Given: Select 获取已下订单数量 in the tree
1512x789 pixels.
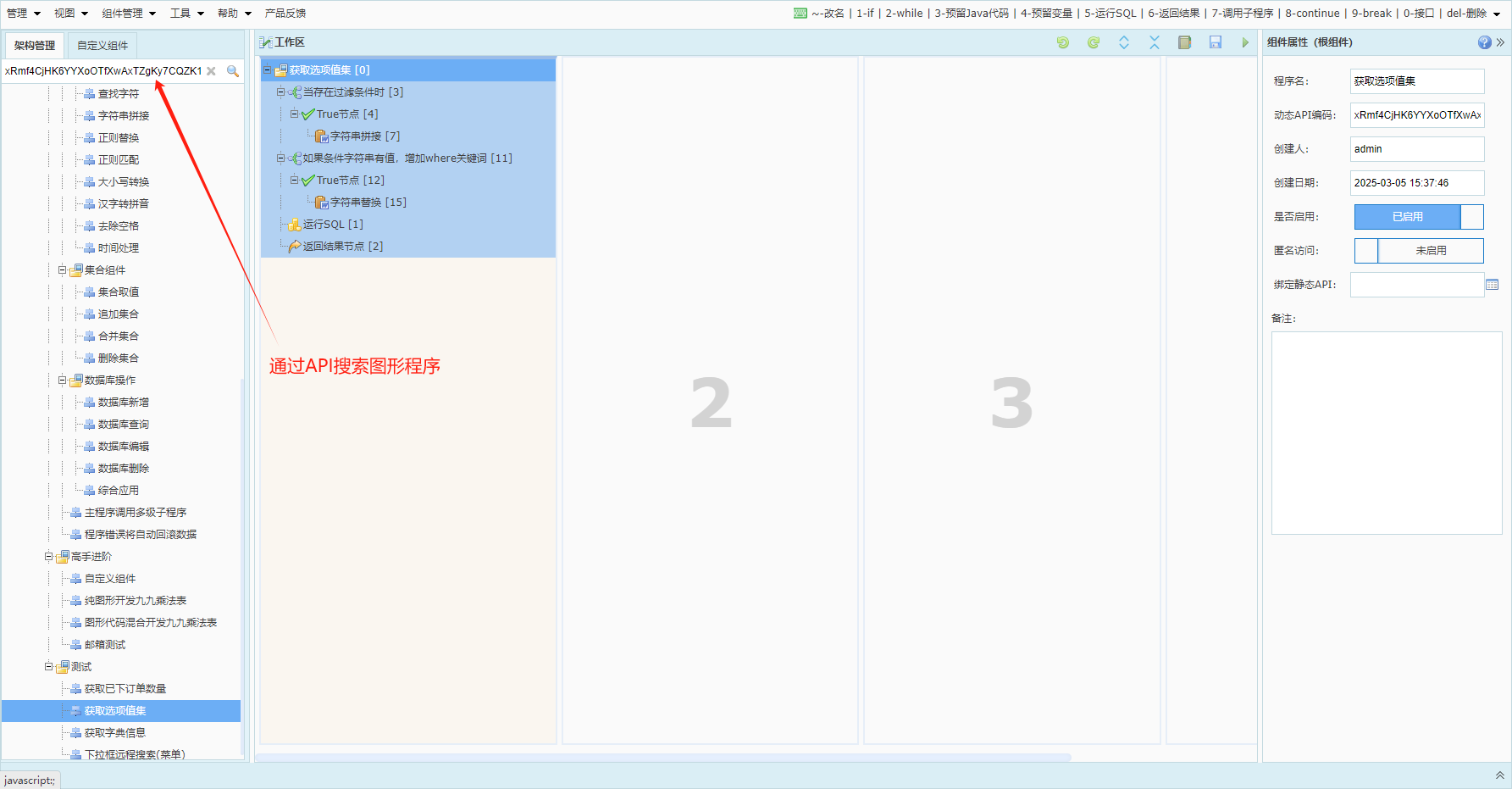Looking at the screenshot, I should pos(125,688).
